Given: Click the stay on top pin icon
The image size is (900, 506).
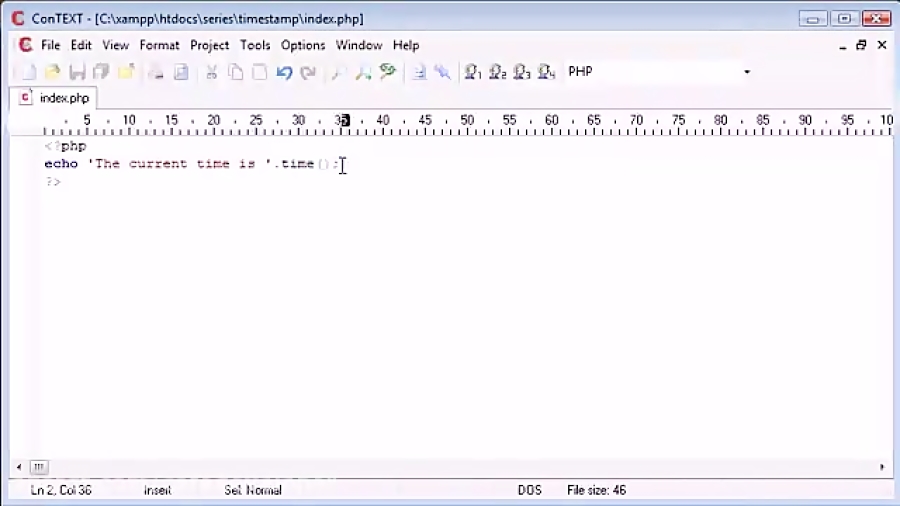Looking at the screenshot, I should click(443, 72).
